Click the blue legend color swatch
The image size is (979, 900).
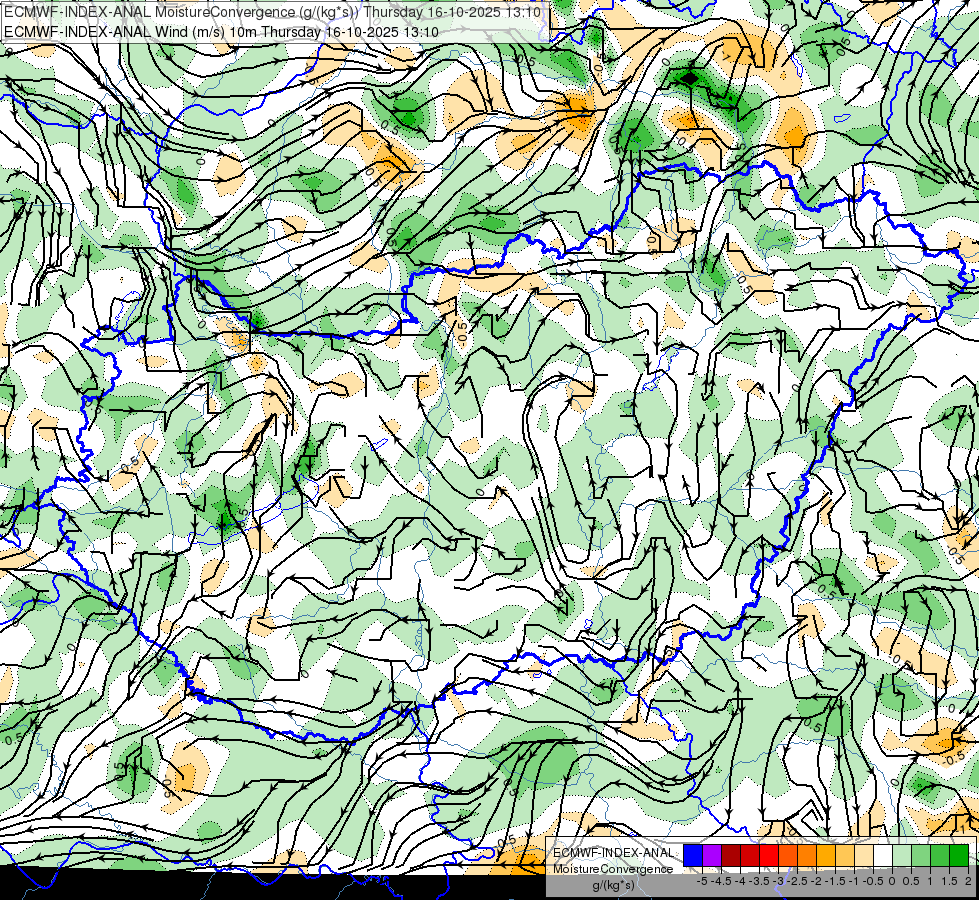[x=693, y=855]
